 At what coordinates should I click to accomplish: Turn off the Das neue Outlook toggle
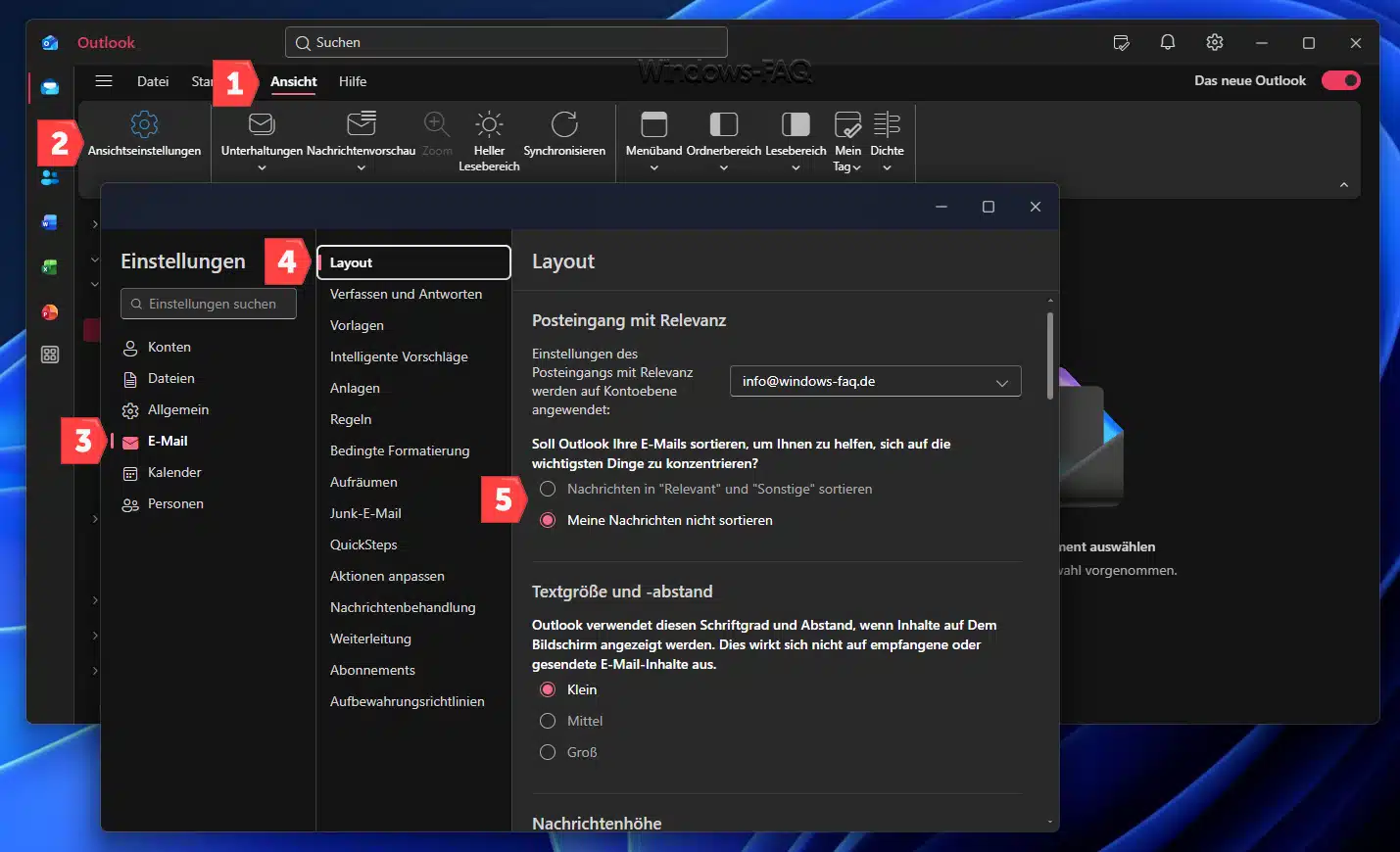coord(1340,80)
